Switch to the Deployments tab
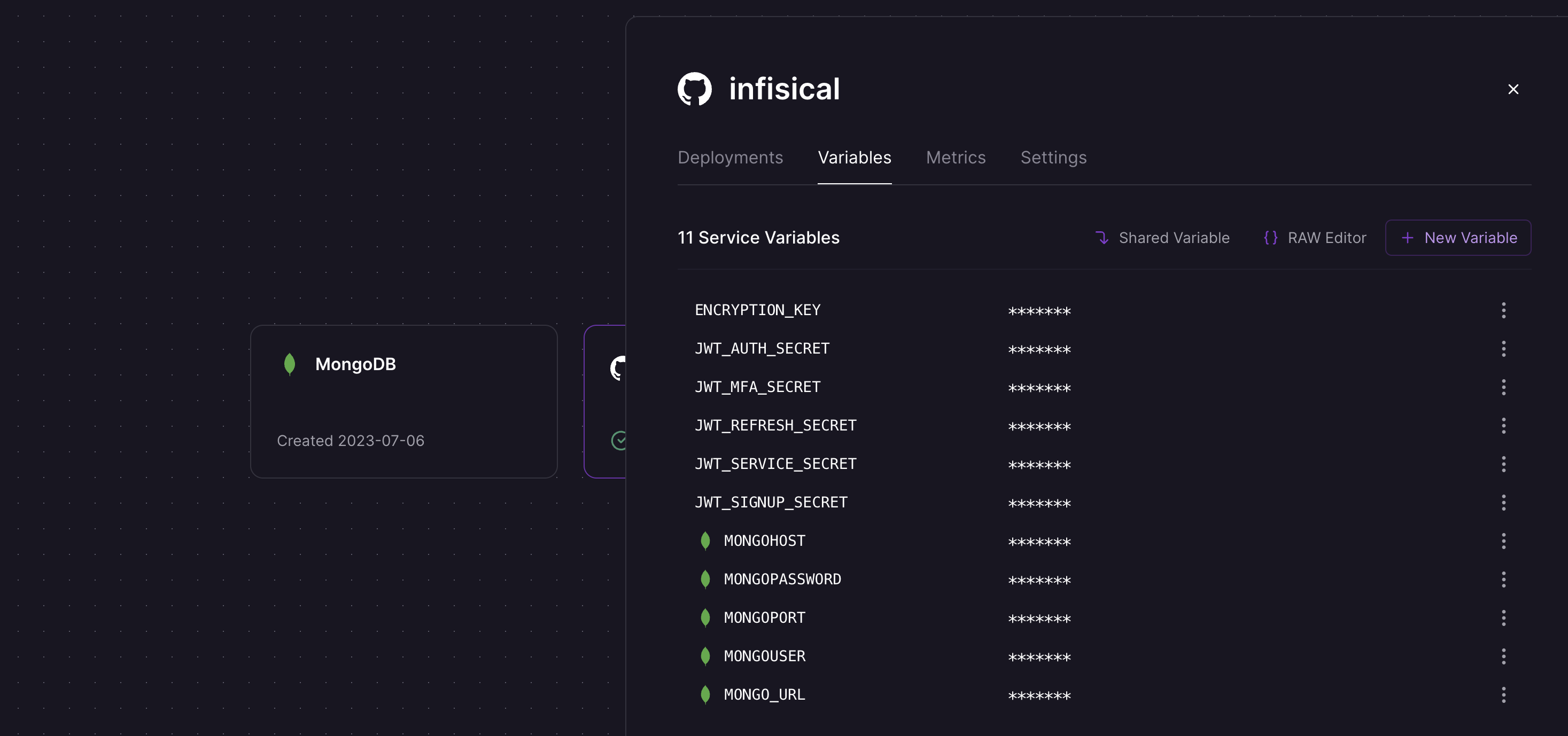 731,158
